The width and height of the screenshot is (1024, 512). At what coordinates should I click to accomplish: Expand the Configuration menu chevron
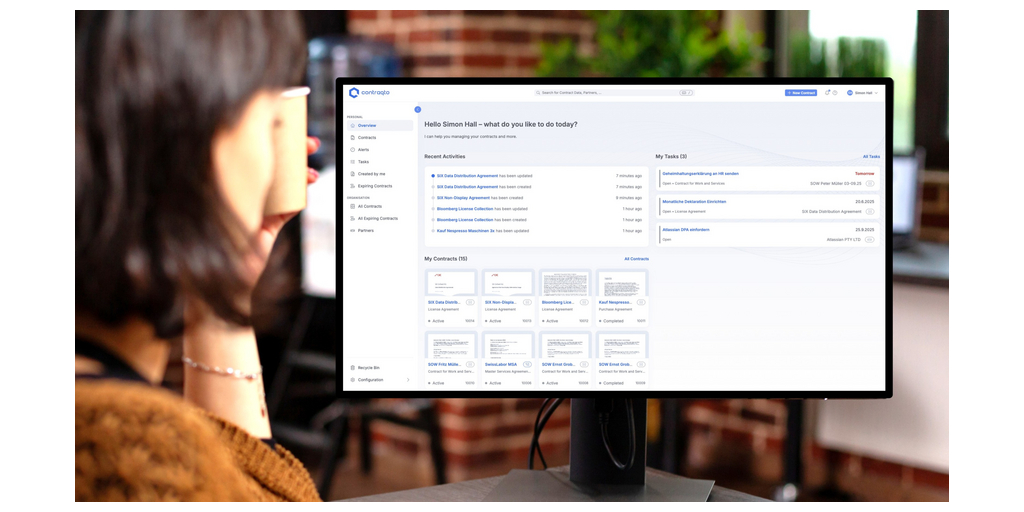pyautogui.click(x=407, y=380)
